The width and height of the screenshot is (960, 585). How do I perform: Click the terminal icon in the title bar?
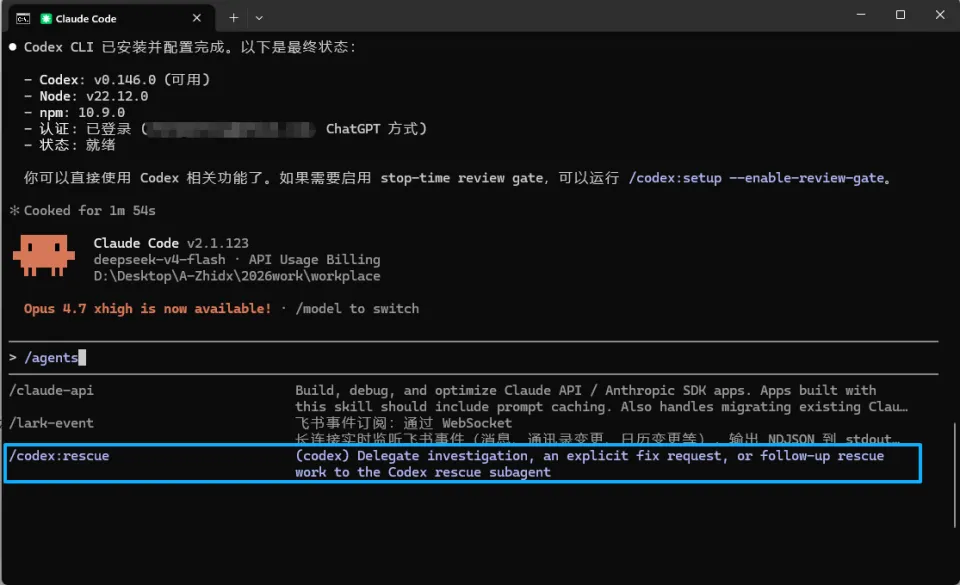click(23, 18)
